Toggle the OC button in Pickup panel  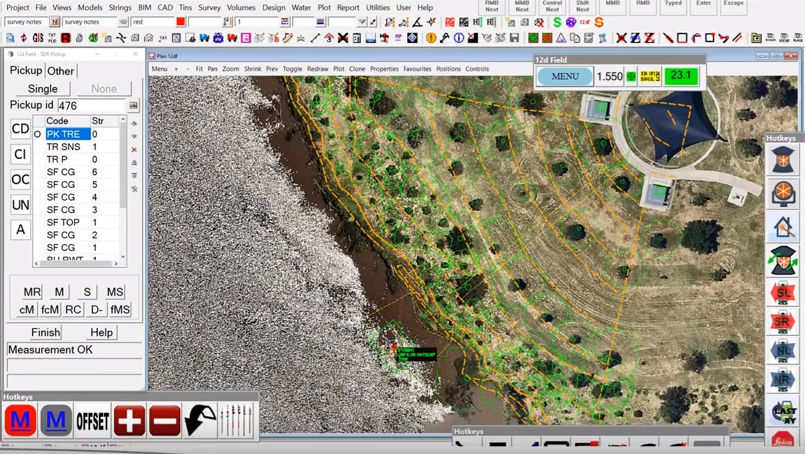pos(20,180)
